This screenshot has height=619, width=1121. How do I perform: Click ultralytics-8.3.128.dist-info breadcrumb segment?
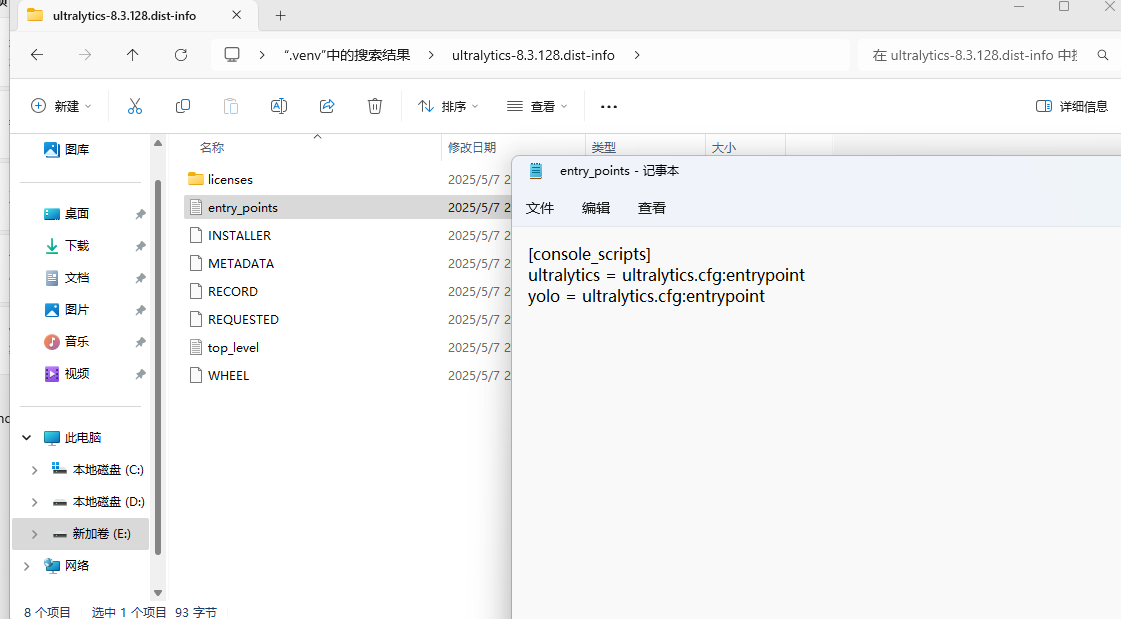click(533, 55)
